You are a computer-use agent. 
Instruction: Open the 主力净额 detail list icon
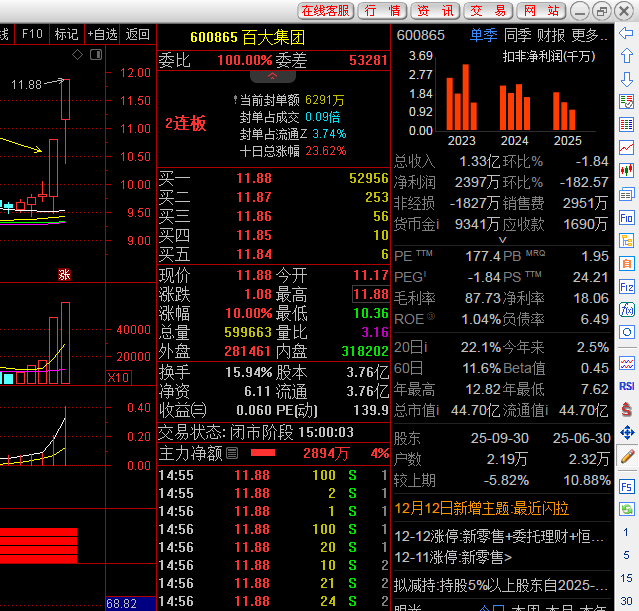click(232, 453)
